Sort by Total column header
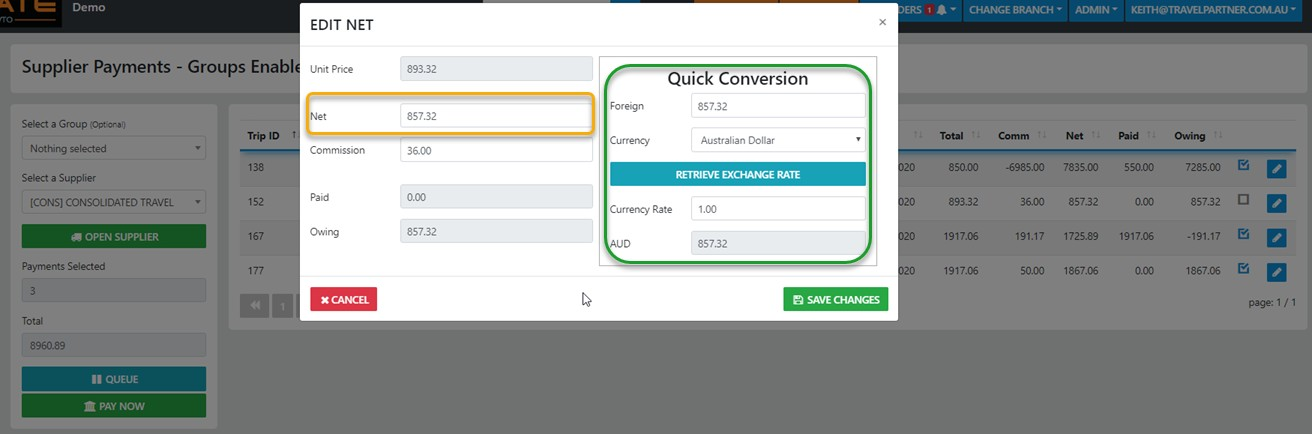The image size is (1312, 434). (951, 135)
